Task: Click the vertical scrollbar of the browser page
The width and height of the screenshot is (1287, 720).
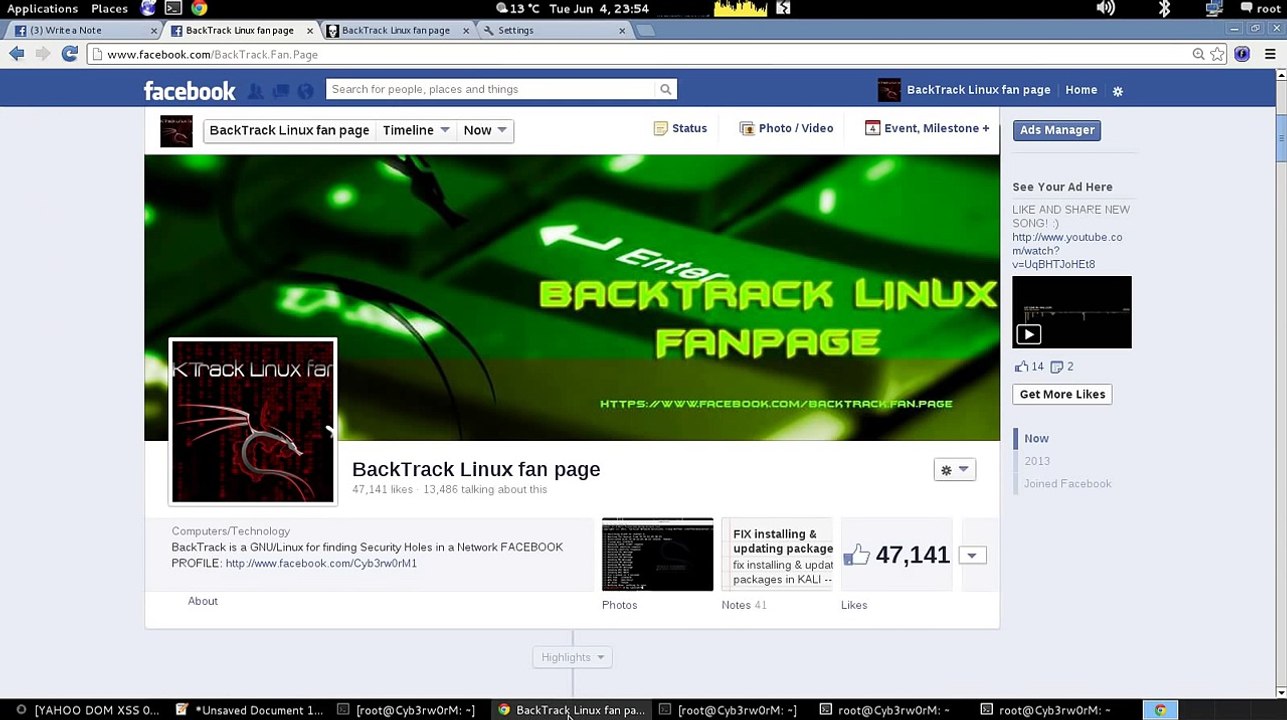Action: [1281, 140]
